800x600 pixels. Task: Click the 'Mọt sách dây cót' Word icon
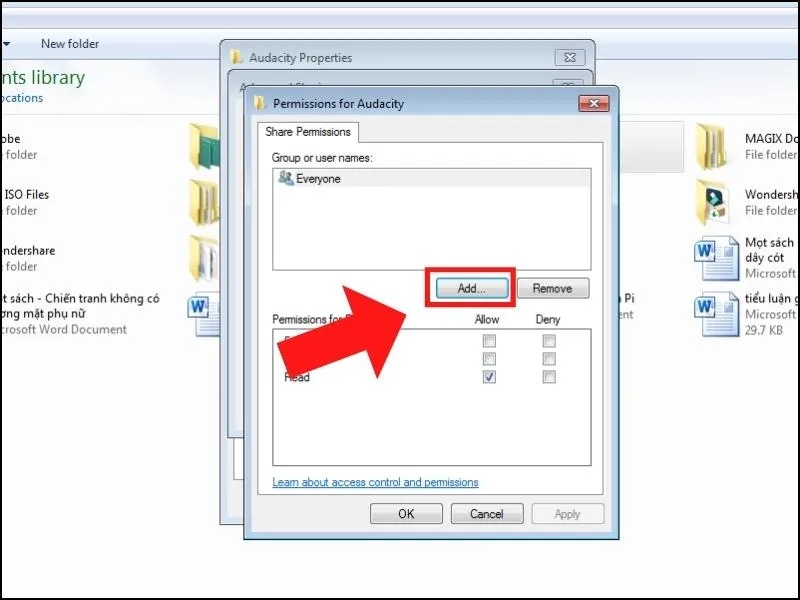click(716, 259)
